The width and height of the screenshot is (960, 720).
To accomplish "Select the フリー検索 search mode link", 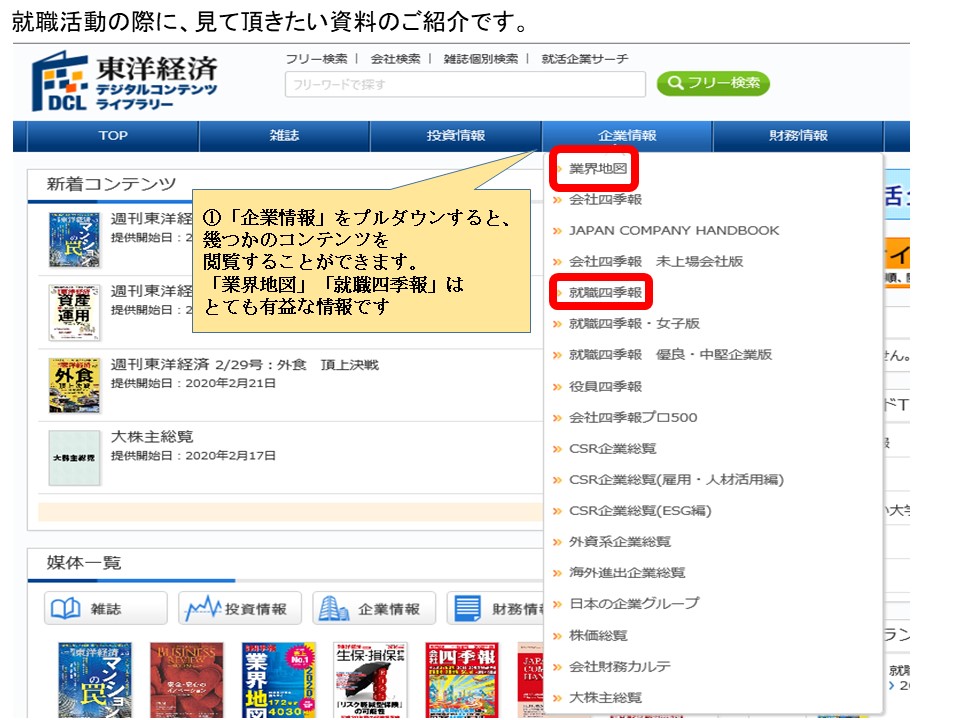I will coord(316,59).
